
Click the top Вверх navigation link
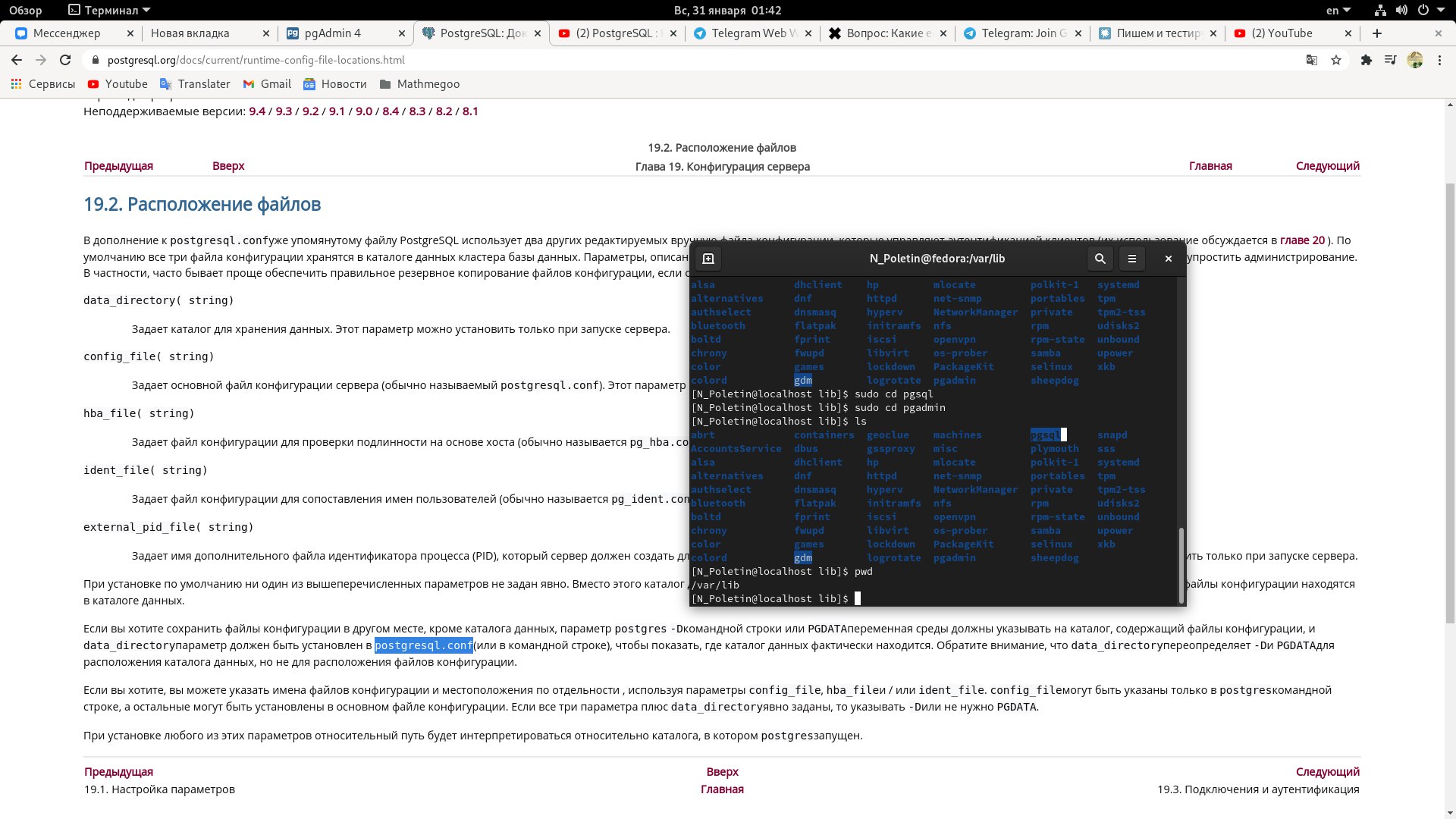point(228,166)
